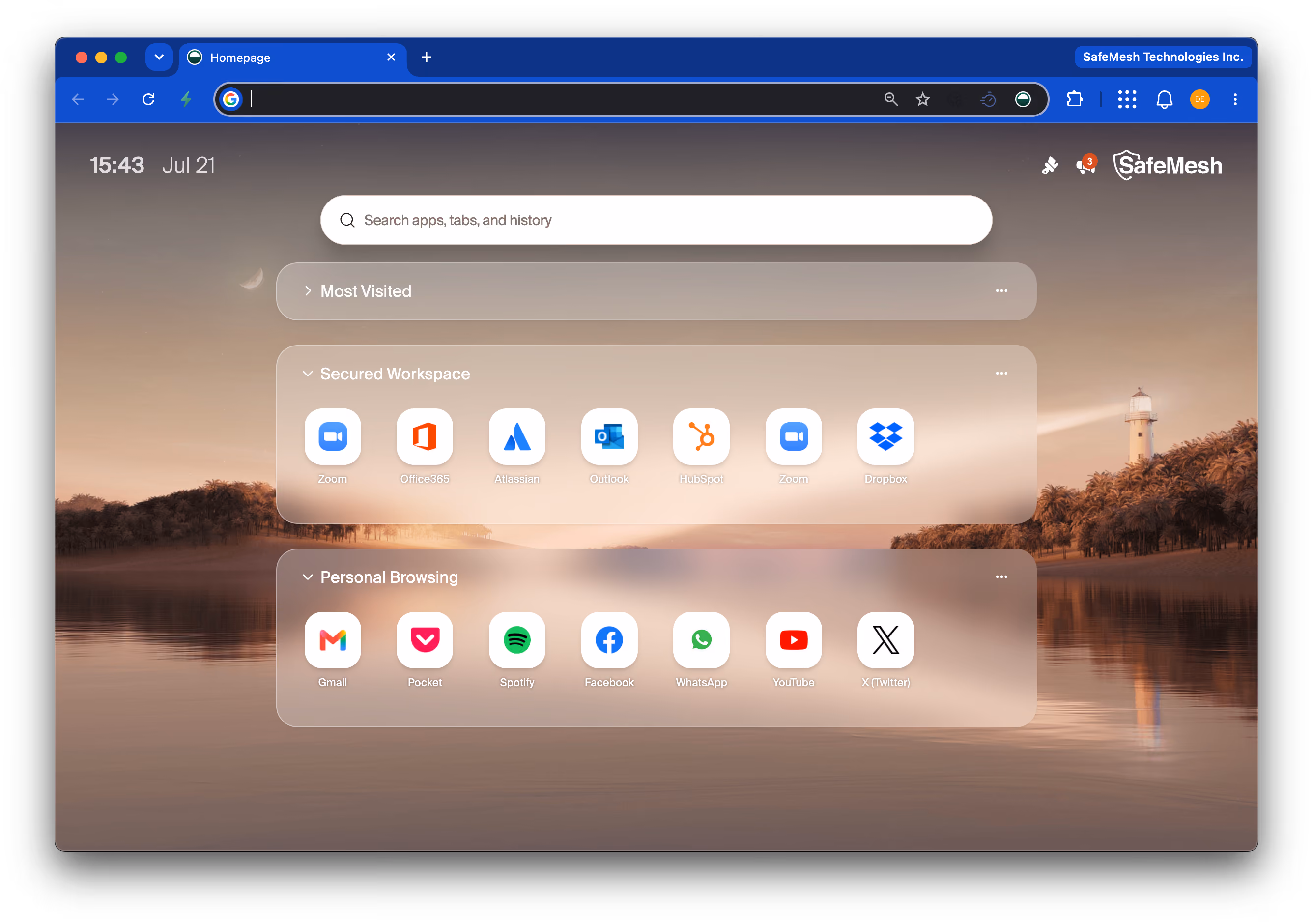The width and height of the screenshot is (1313, 924).
Task: Launch the HubSpot app shortcut
Action: (701, 436)
